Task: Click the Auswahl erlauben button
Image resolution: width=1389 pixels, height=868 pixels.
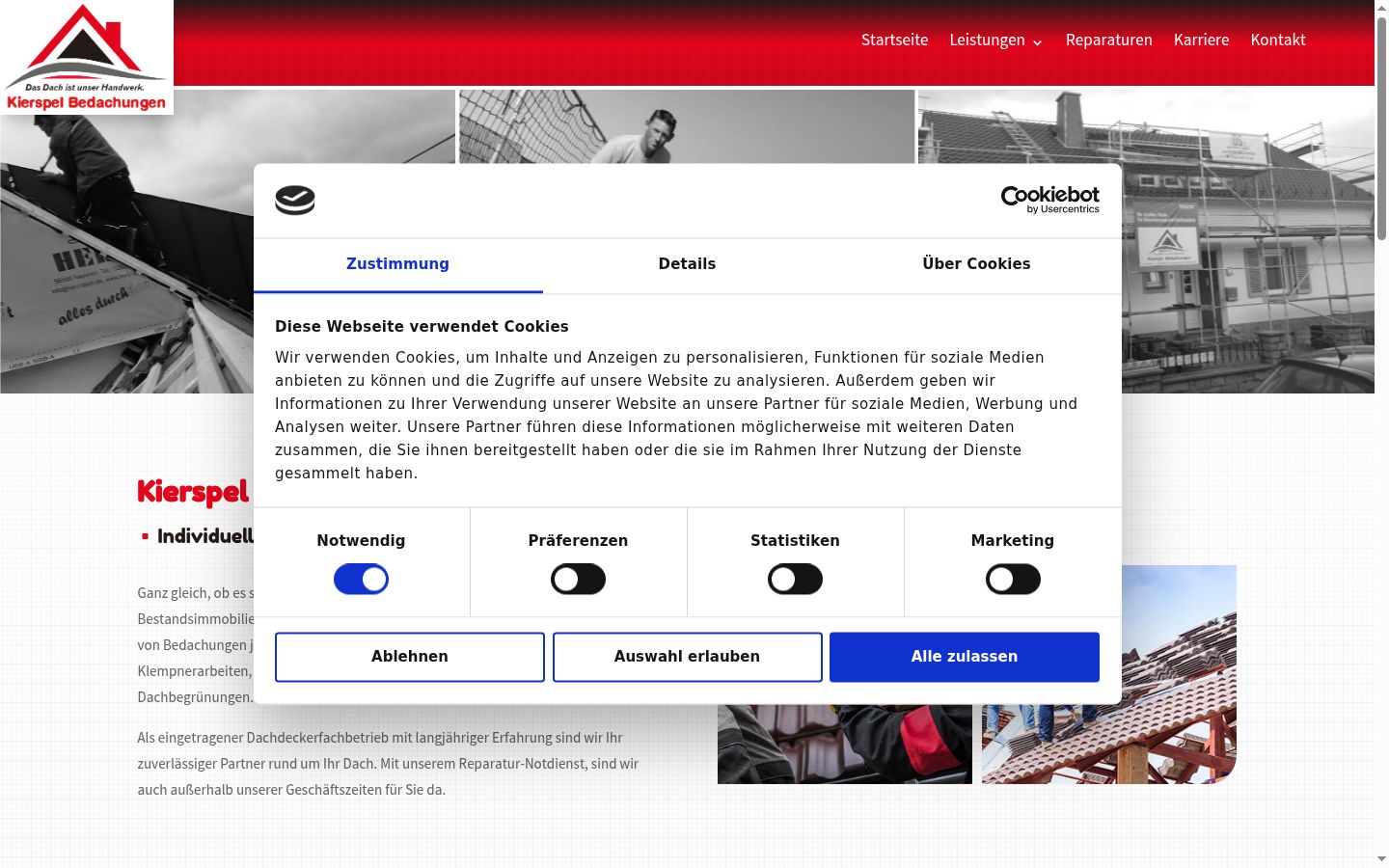Action: 687,657
